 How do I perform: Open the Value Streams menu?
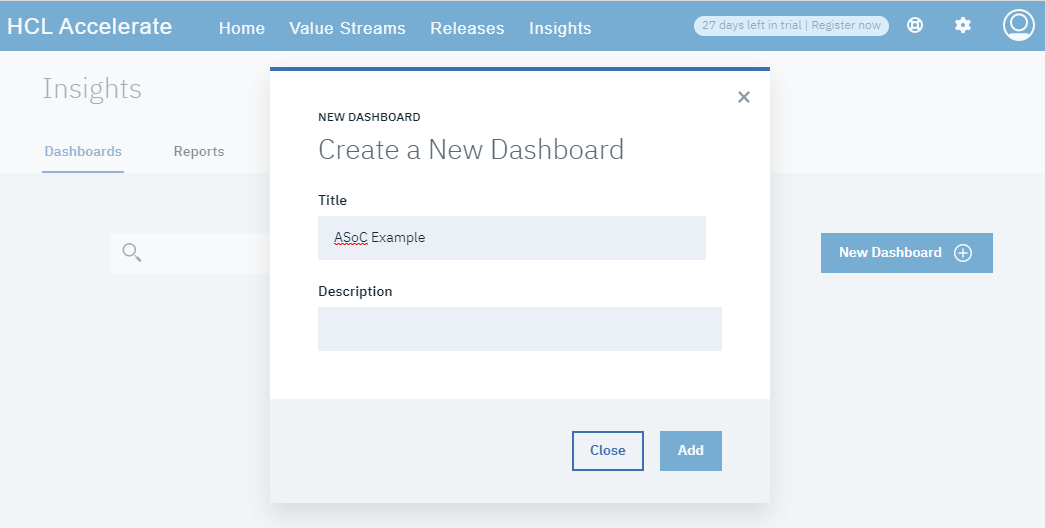click(347, 28)
